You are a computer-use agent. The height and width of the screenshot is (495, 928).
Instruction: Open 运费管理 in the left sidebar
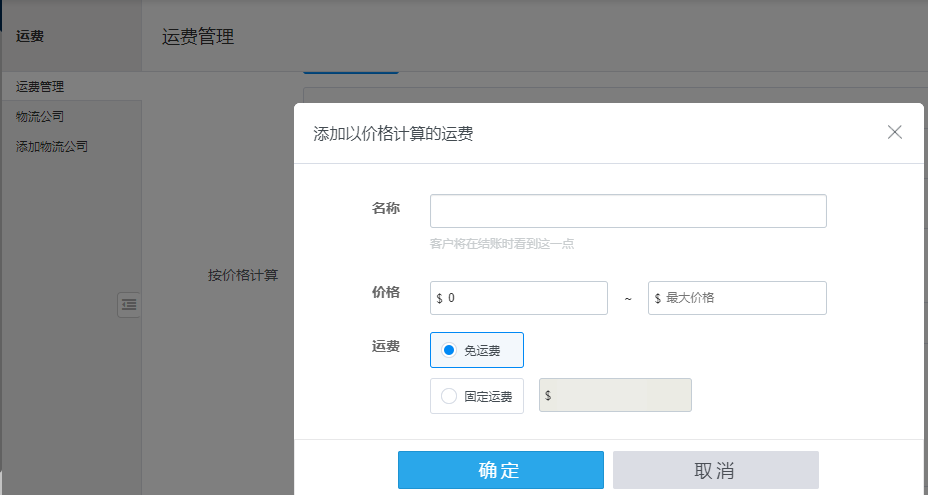(40, 87)
